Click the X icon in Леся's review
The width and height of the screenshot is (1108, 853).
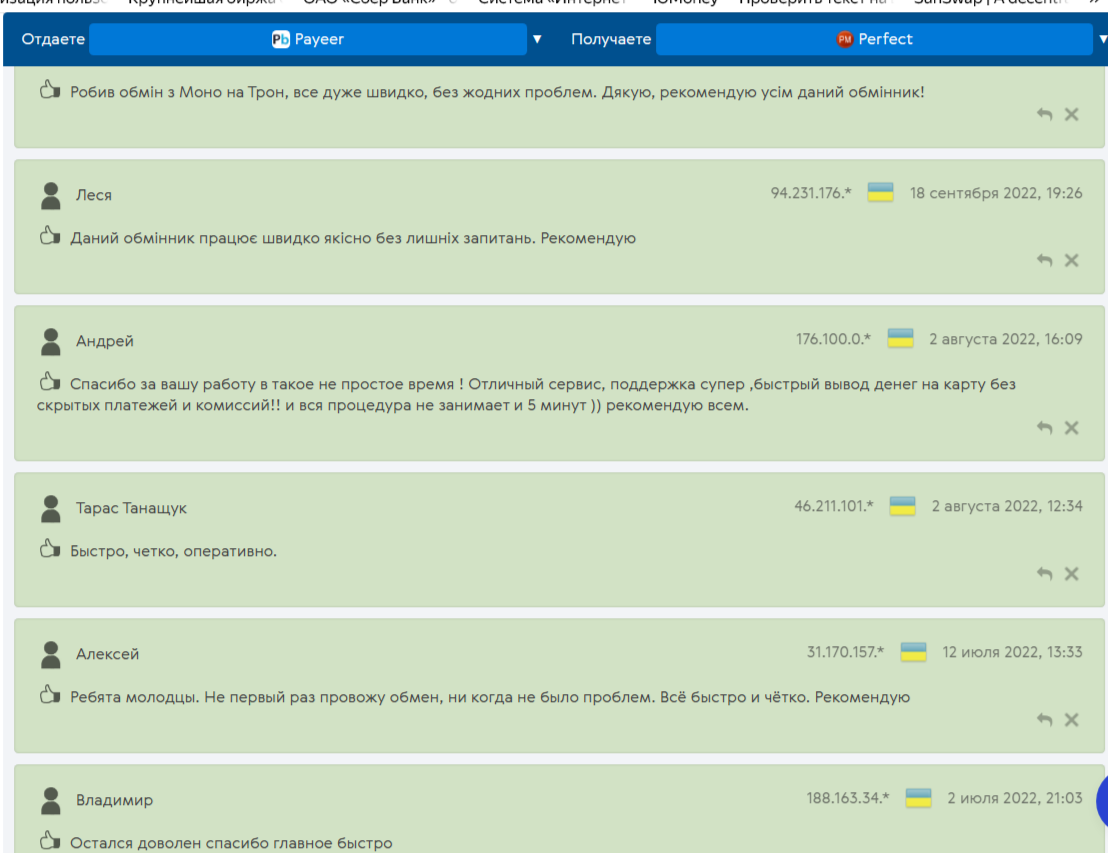1071,260
